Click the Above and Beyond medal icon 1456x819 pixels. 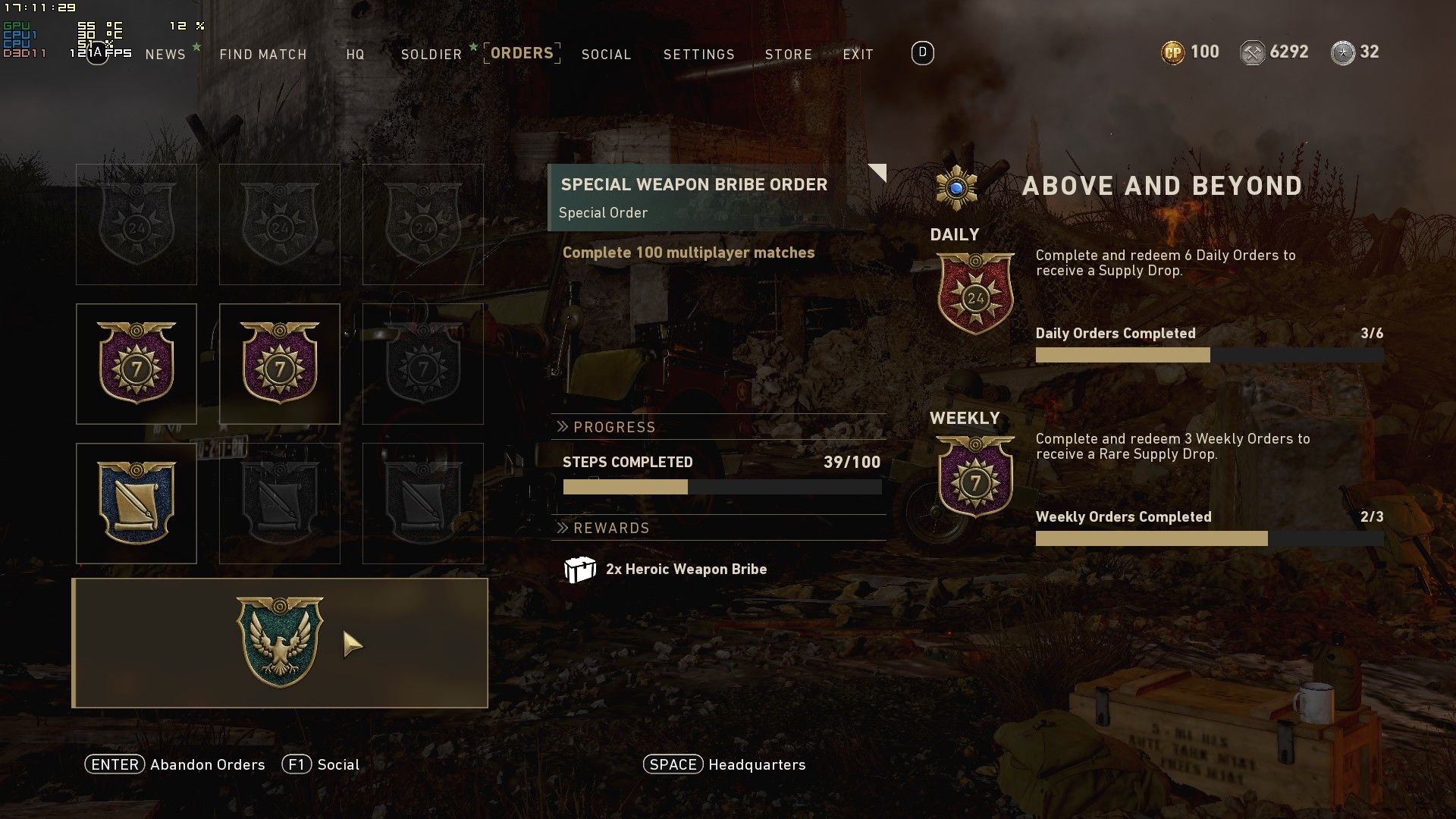pyautogui.click(x=956, y=187)
